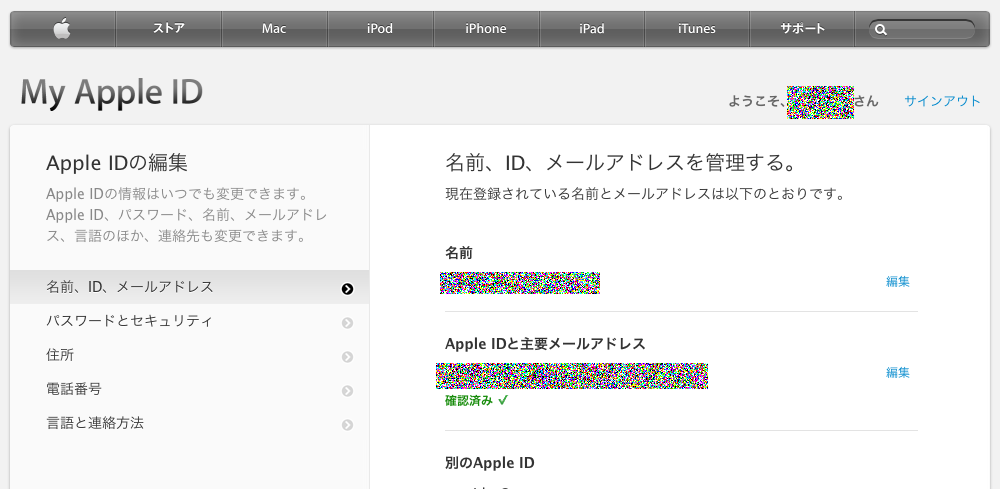Click the Apple IDと主要メールアドレス label
The height and width of the screenshot is (489, 1000).
545,344
